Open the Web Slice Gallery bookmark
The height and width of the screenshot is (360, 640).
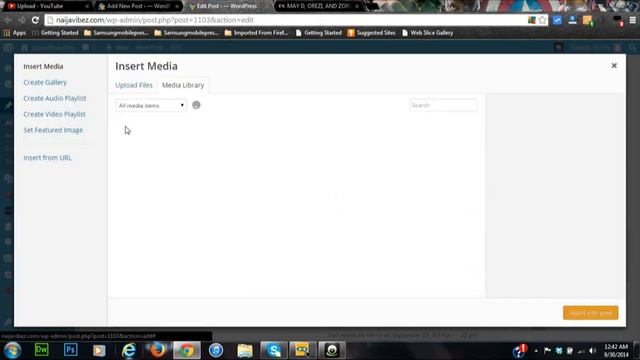coord(427,33)
